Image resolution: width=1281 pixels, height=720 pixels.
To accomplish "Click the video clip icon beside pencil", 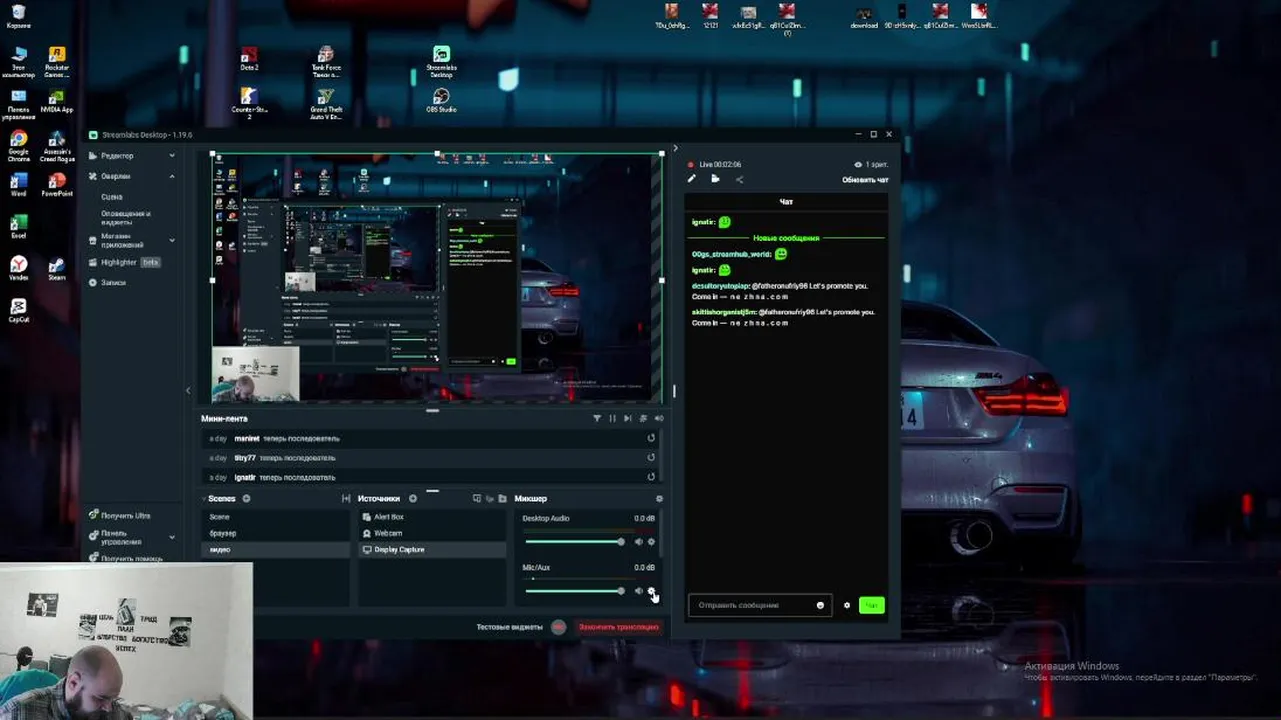I will point(715,179).
